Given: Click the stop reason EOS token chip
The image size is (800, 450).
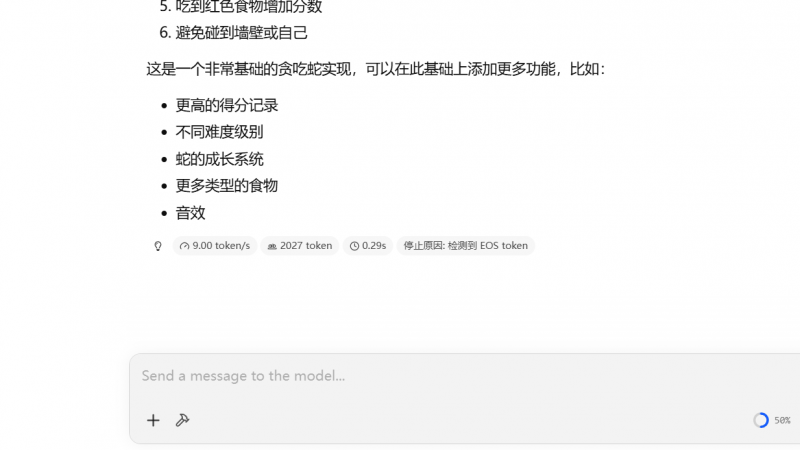Looking at the screenshot, I should (x=466, y=246).
